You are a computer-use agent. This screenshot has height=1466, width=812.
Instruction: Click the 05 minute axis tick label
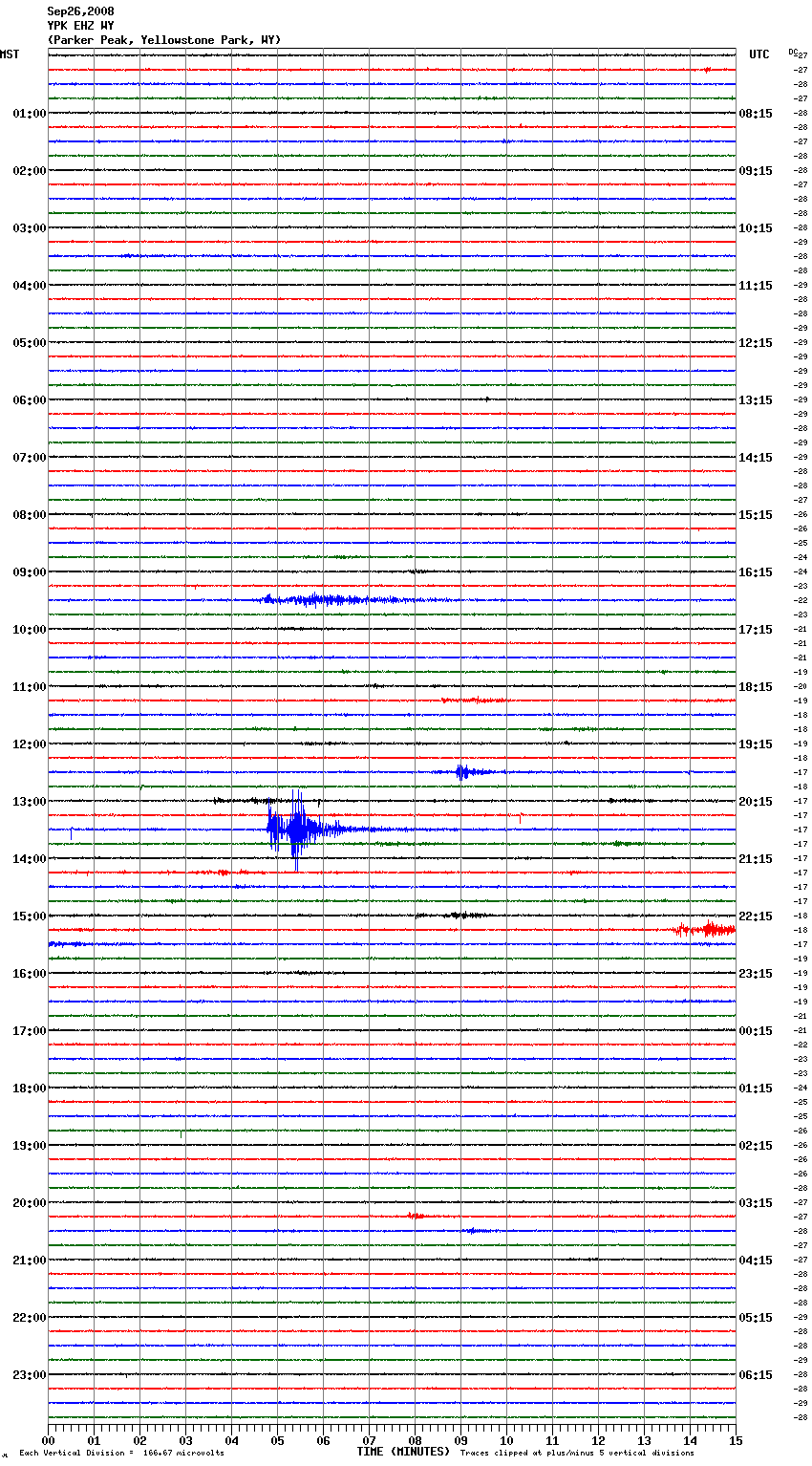point(277,1441)
